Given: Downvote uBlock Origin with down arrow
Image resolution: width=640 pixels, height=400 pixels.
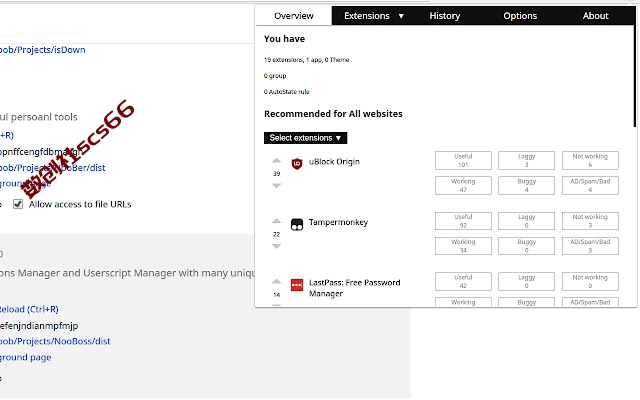Looking at the screenshot, I should tap(276, 186).
